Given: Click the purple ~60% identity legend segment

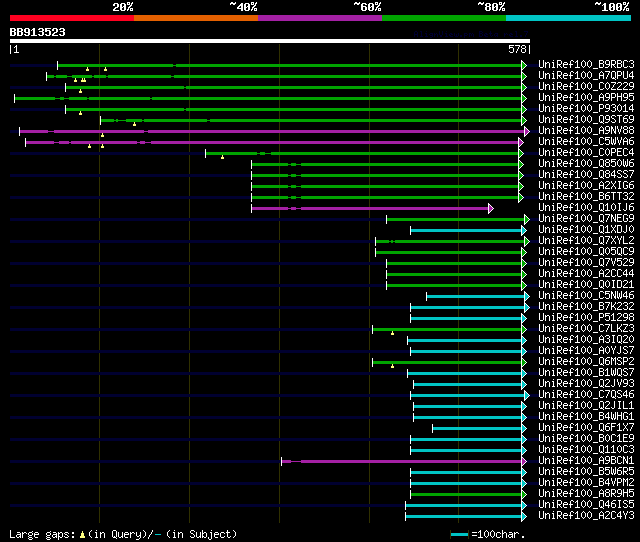Looking at the screenshot, I should [x=320, y=18].
